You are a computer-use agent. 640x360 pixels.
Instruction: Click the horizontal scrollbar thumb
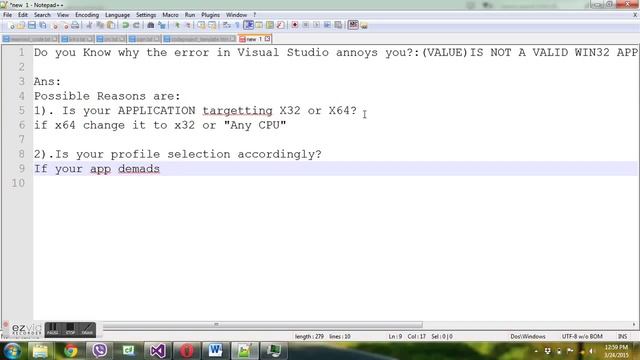pos(262,324)
